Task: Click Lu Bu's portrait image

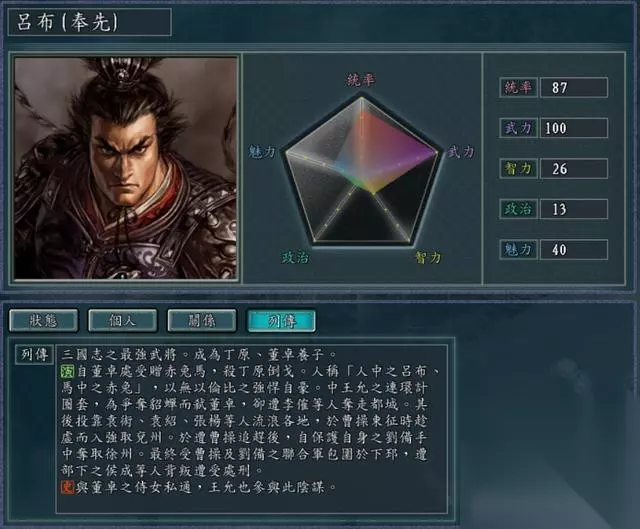Action: coord(125,168)
